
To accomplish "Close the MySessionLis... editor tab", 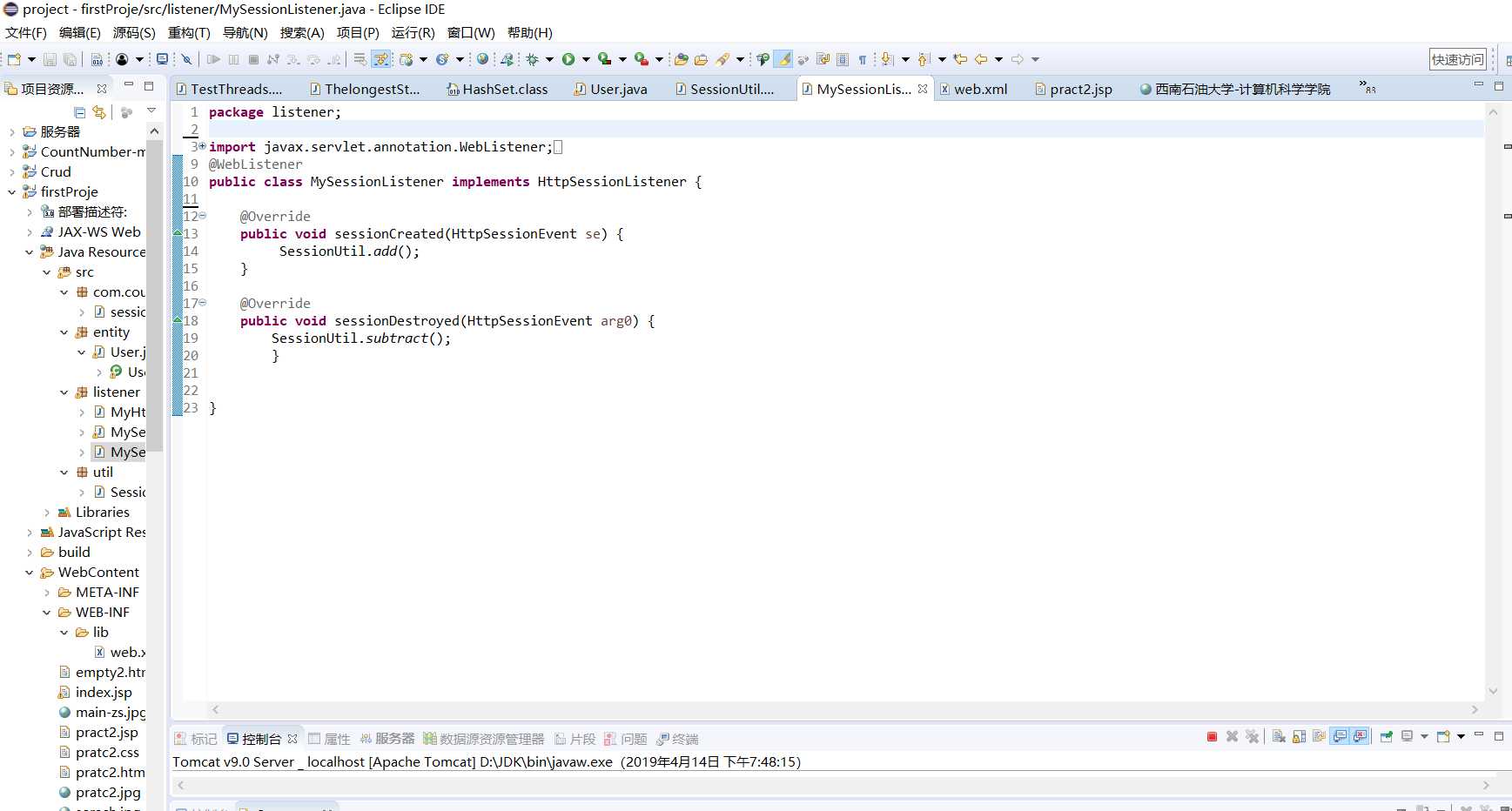I will coord(923,89).
